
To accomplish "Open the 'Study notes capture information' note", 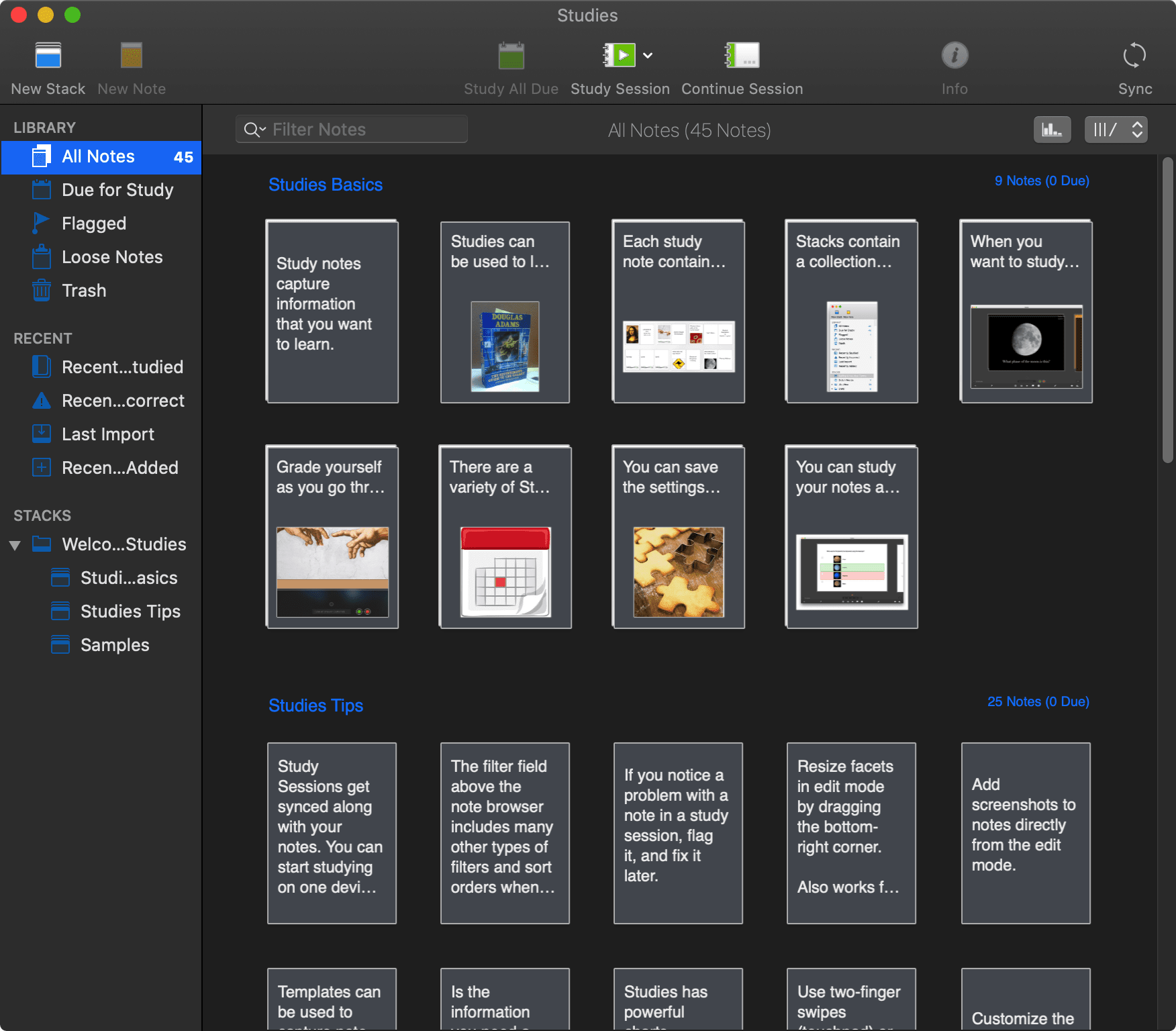I will click(x=332, y=311).
